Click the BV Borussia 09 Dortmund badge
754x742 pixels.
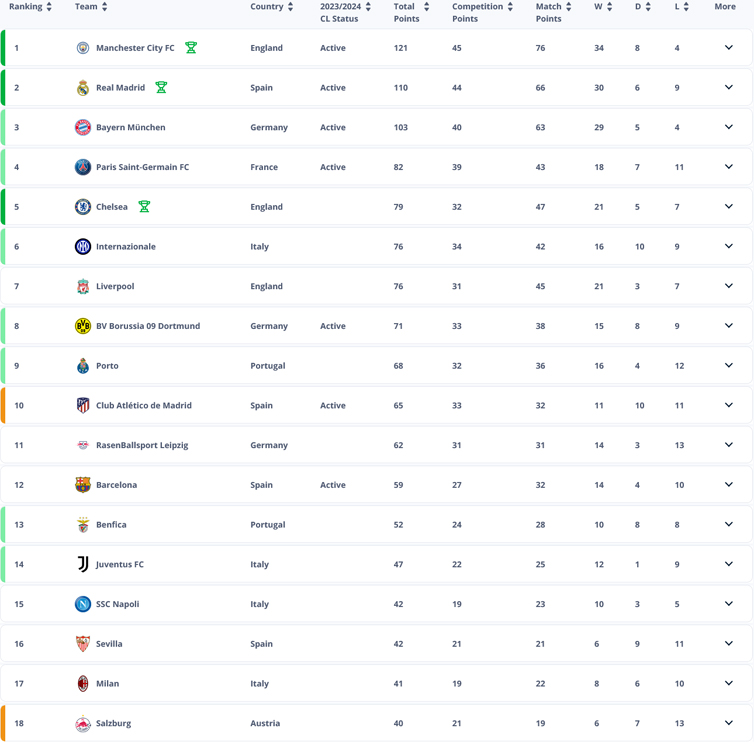pyautogui.click(x=83, y=326)
